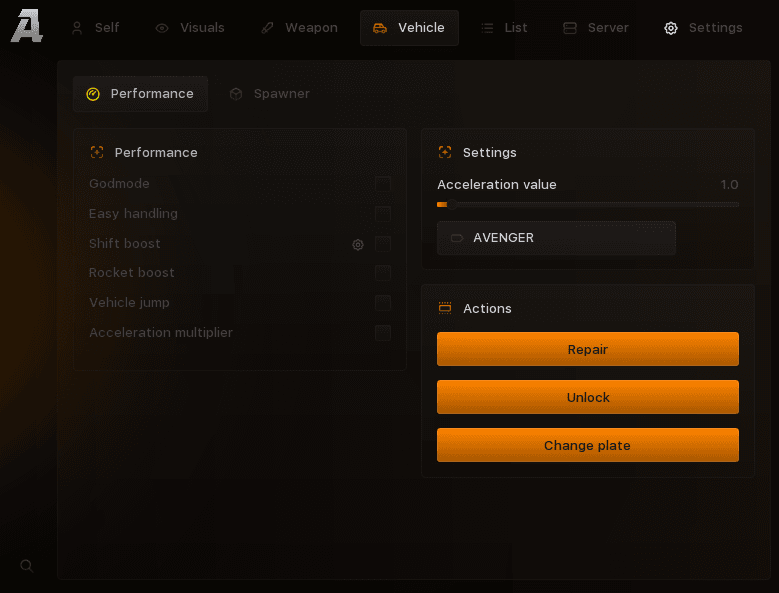This screenshot has height=593, width=779.
Task: Click the Vehicle jump label
Action: pos(129,302)
